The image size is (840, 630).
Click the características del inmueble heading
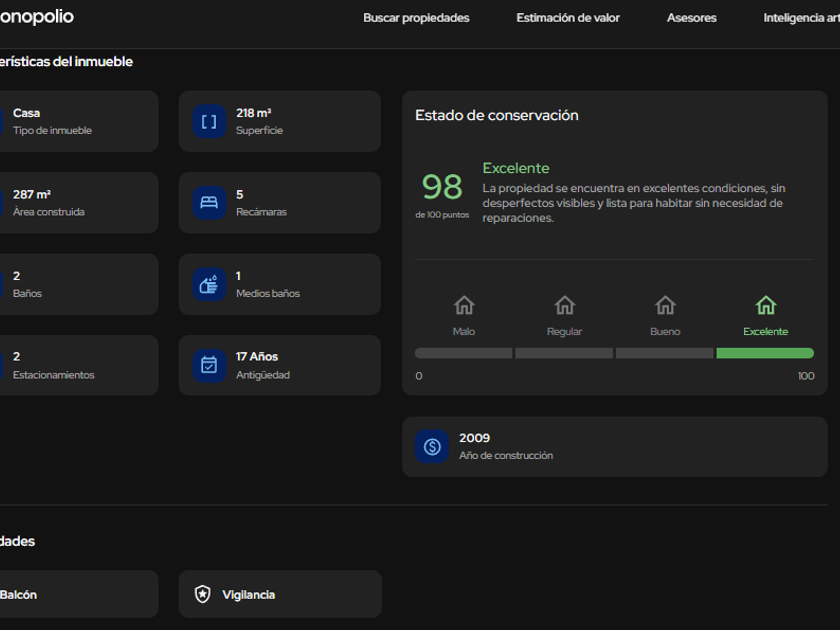tap(66, 62)
